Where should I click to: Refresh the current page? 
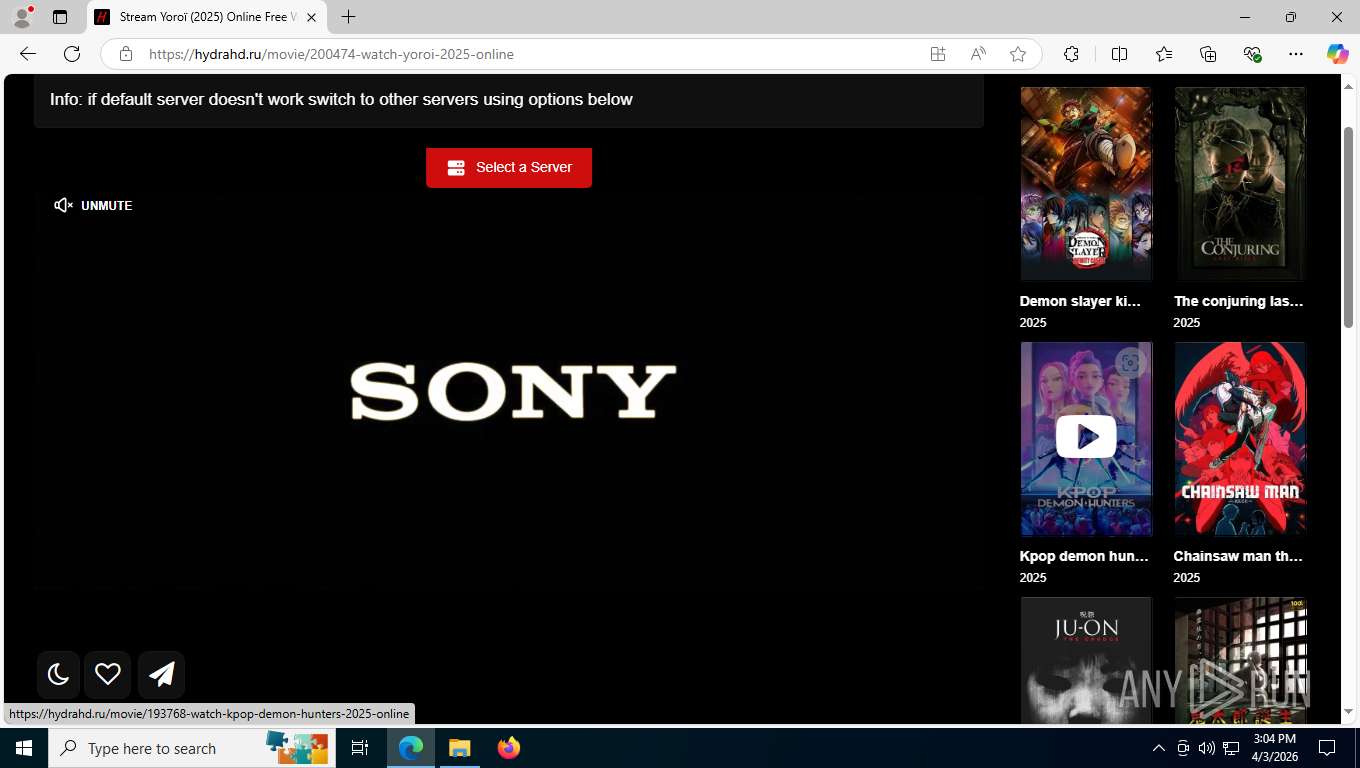click(72, 54)
